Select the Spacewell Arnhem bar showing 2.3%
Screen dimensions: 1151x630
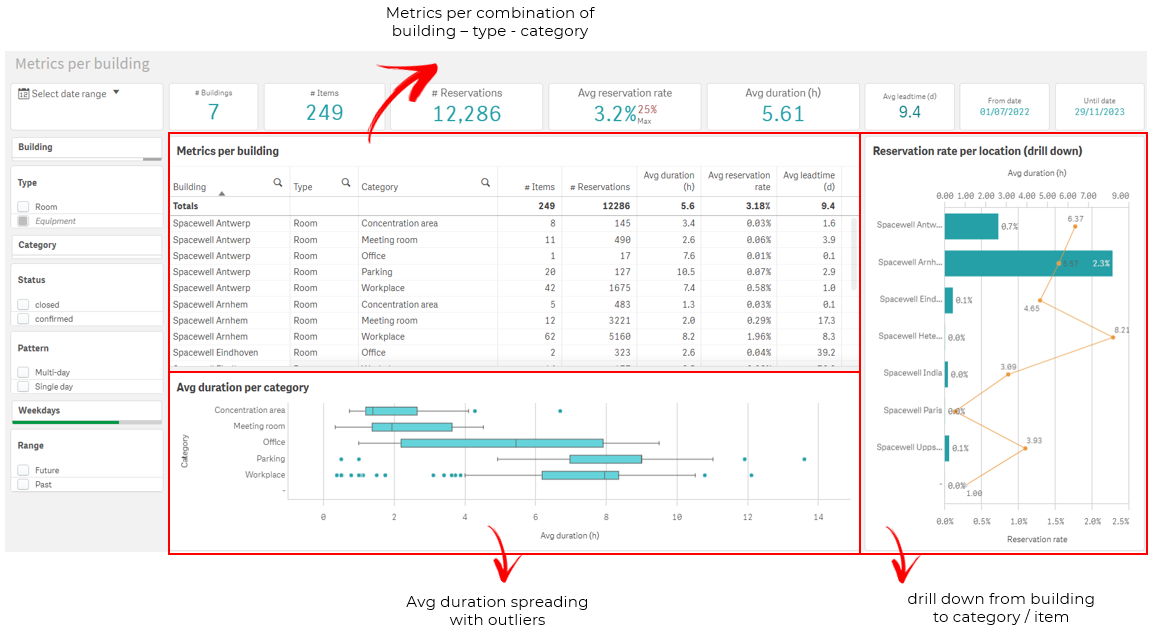(1028, 263)
